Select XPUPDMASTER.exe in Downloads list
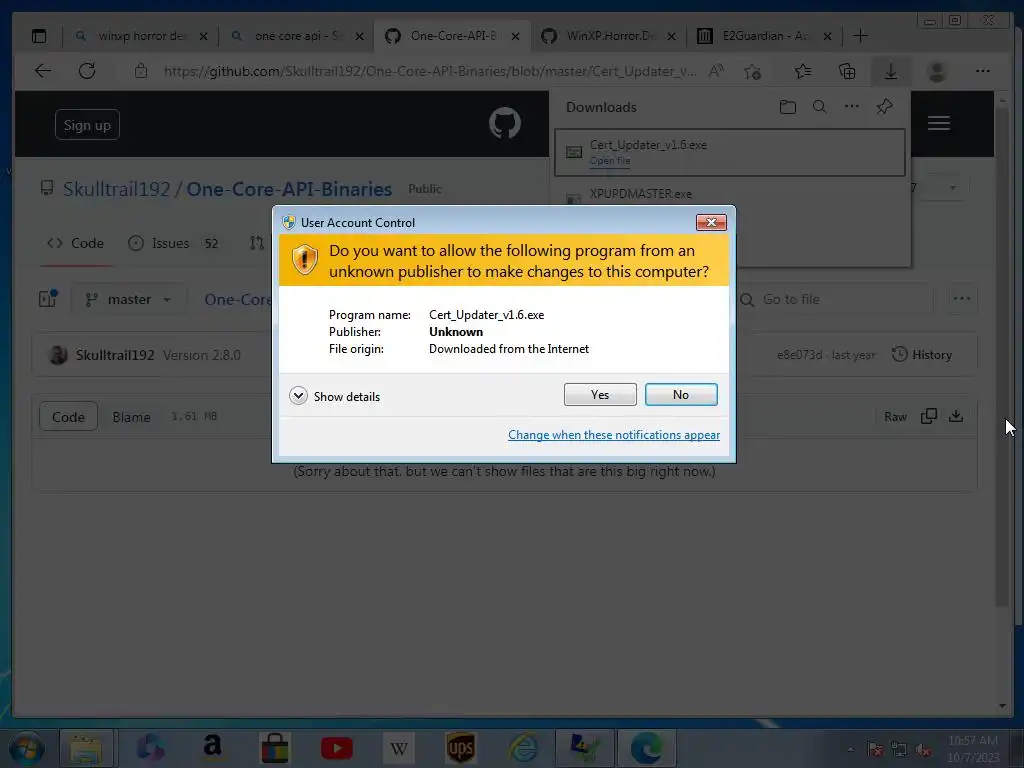The height and width of the screenshot is (768, 1024). pos(641,194)
